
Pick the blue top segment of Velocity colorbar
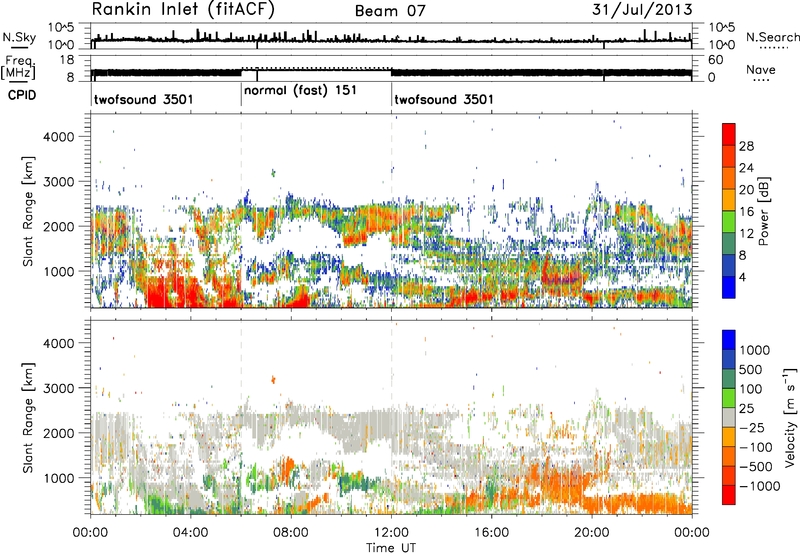[x=729, y=339]
